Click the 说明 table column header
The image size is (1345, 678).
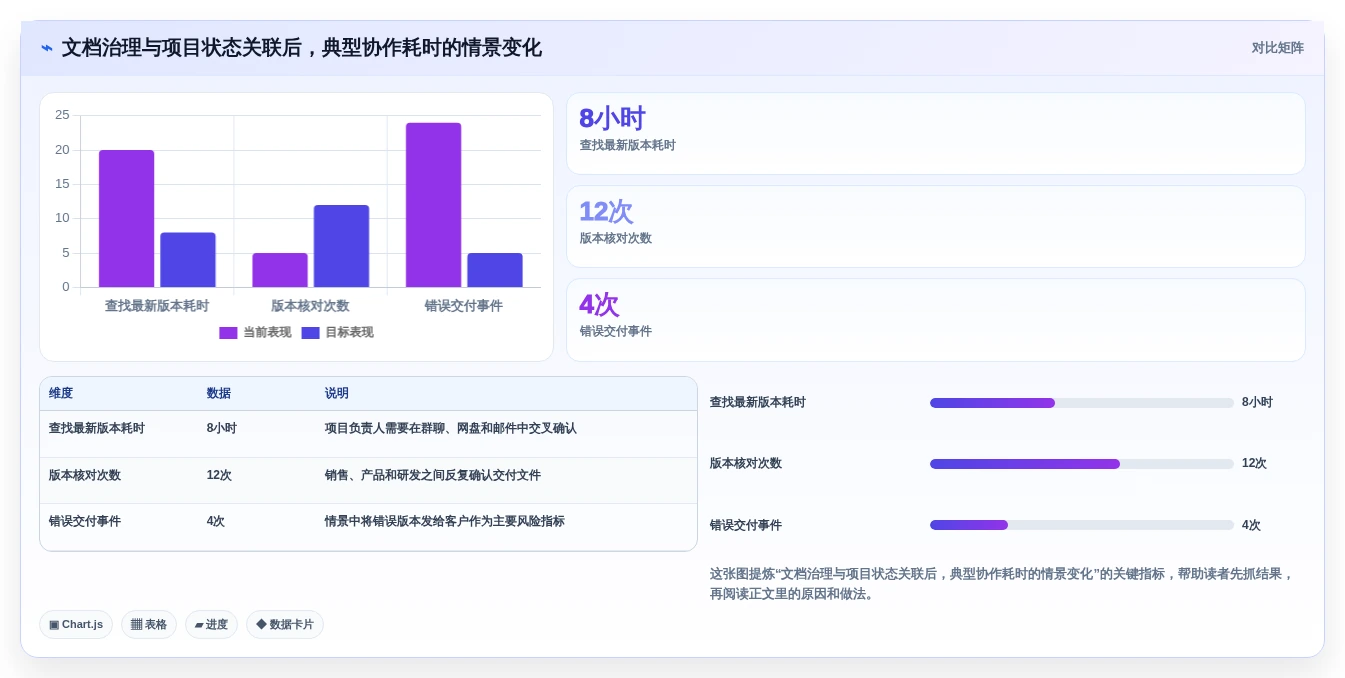pyautogui.click(x=337, y=394)
